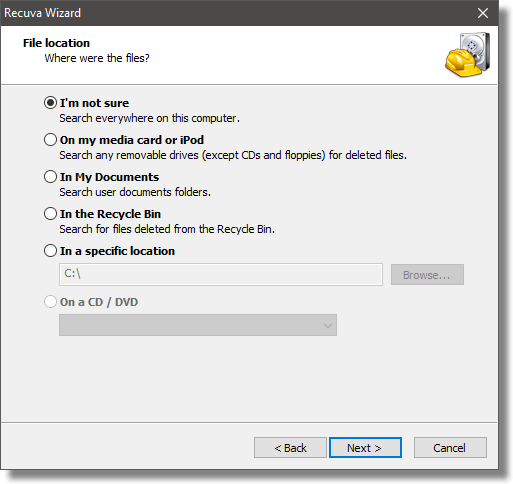513x484 pixels.
Task: Open the Browse... folder picker
Action: coord(427,275)
